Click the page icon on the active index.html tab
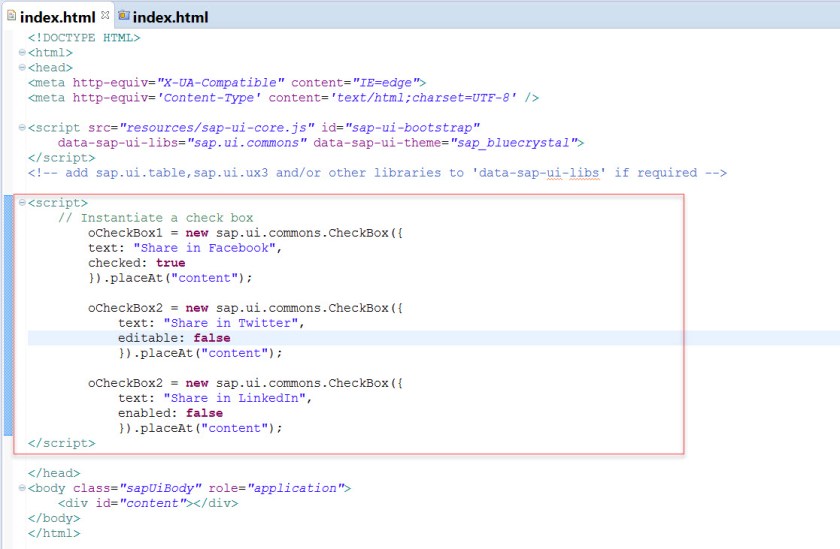 click(x=11, y=16)
